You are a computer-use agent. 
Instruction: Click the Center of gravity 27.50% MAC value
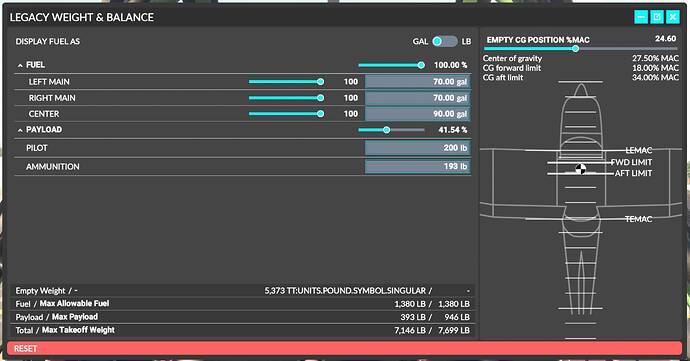(655, 58)
